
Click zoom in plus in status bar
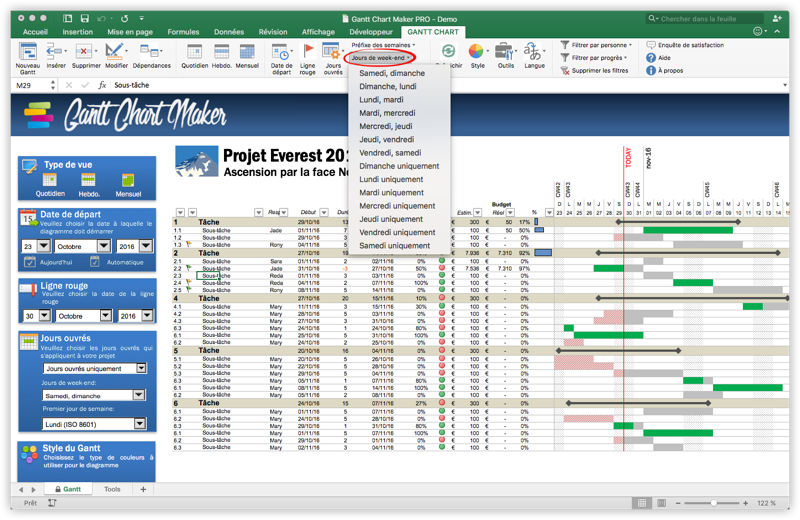tap(745, 503)
